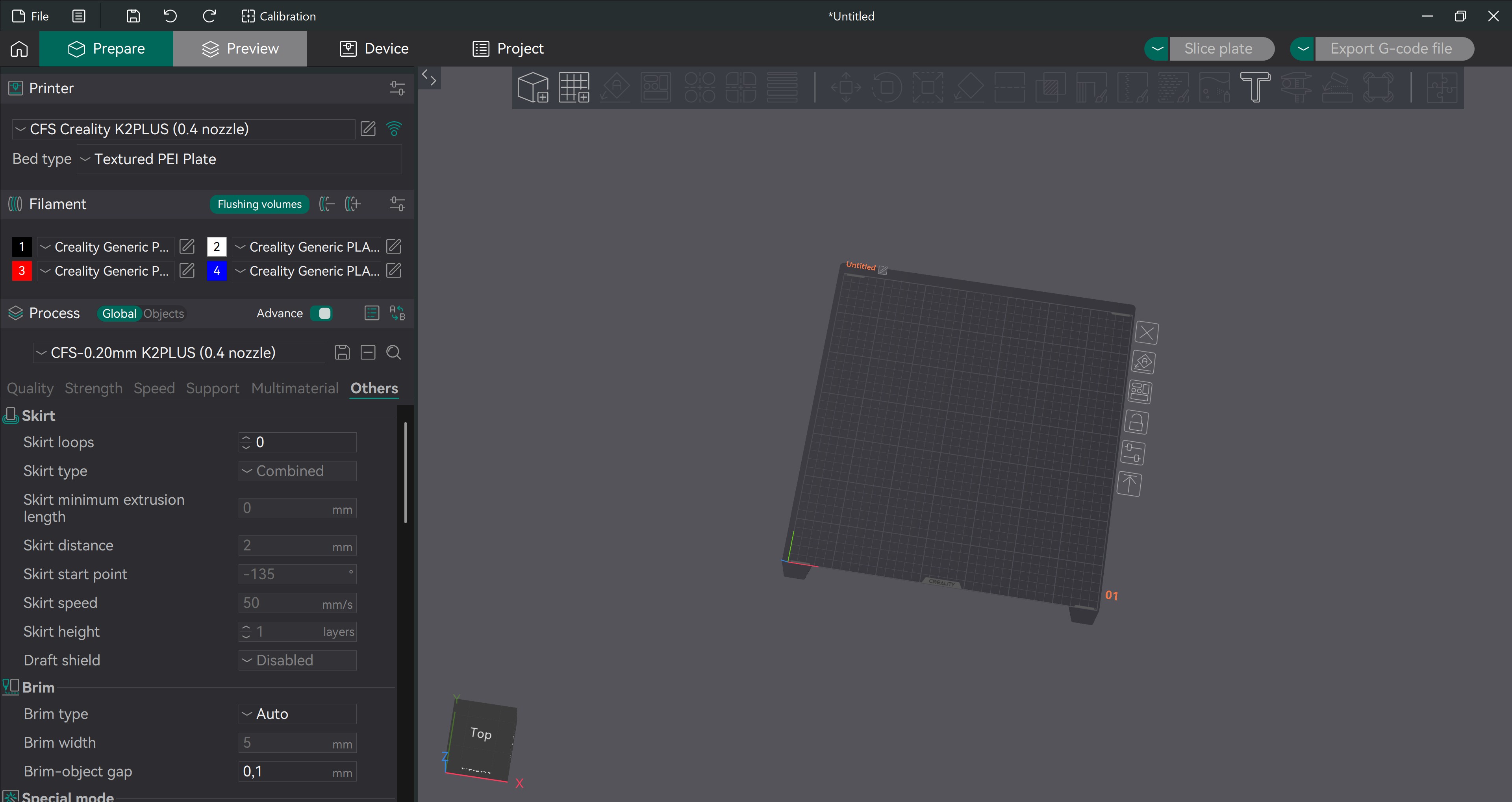The width and height of the screenshot is (1512, 802).
Task: Click the plate lock icon
Action: 1136,423
